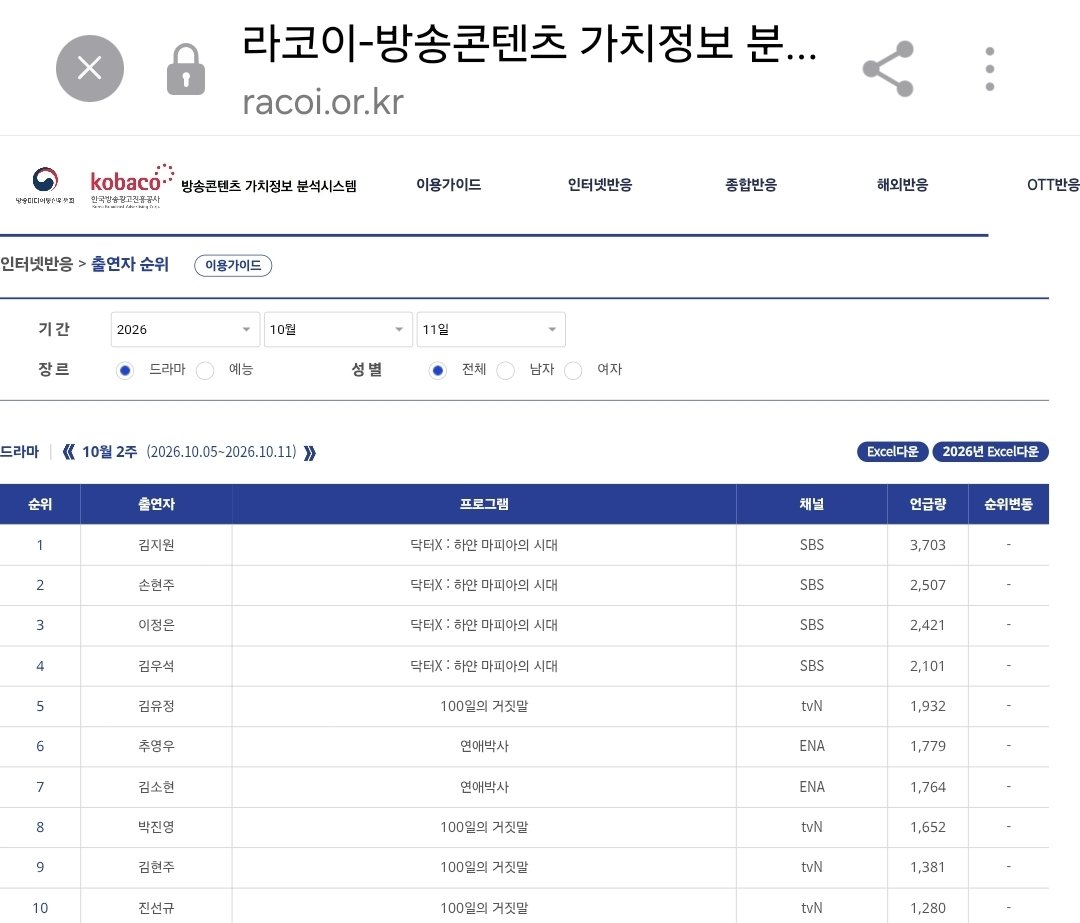This screenshot has width=1080, height=923.
Task: Click tvN channel in 박진영 row
Action: click(x=812, y=827)
